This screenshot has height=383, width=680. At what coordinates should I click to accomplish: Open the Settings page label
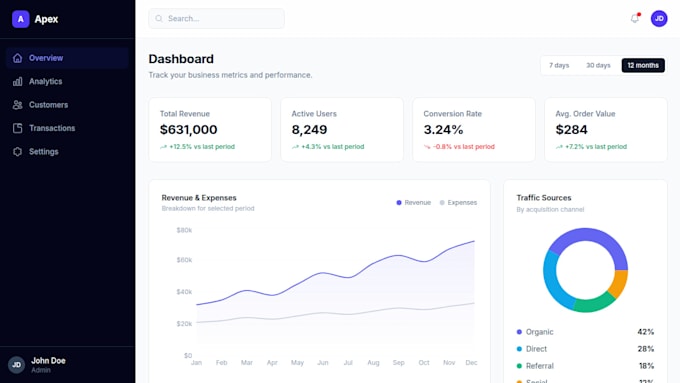(43, 151)
